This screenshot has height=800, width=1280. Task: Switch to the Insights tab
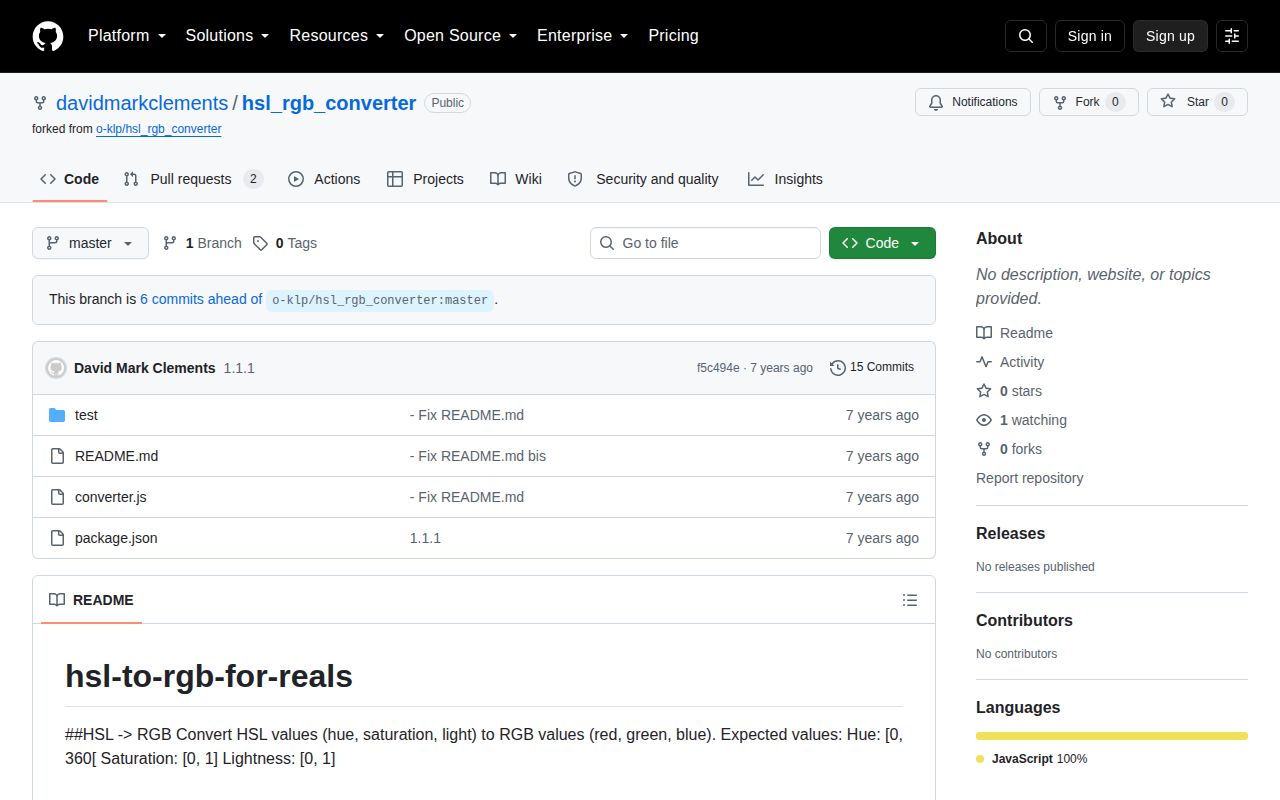785,179
